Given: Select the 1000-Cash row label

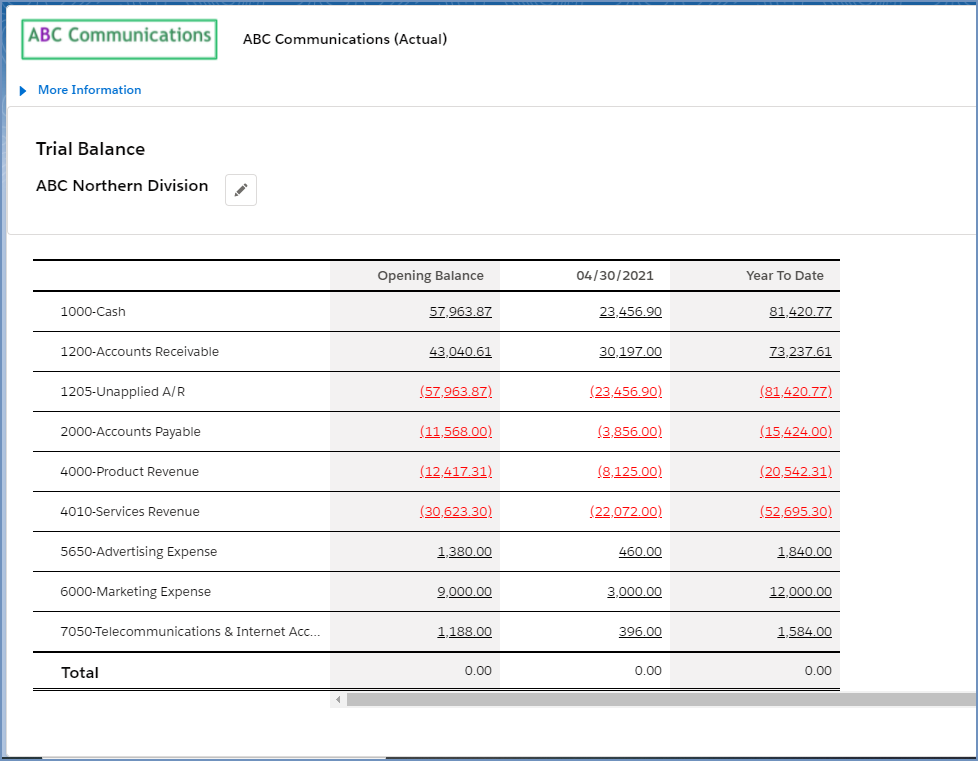Looking at the screenshot, I should 93,312.
